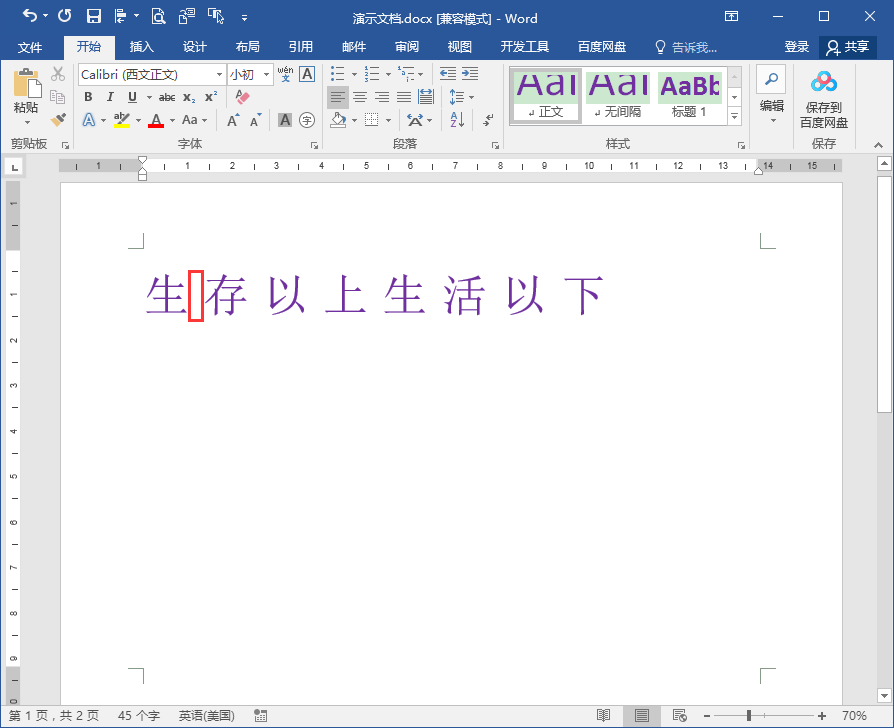Image resolution: width=894 pixels, height=728 pixels.
Task: Show paragraph marks icon
Action: point(486,120)
